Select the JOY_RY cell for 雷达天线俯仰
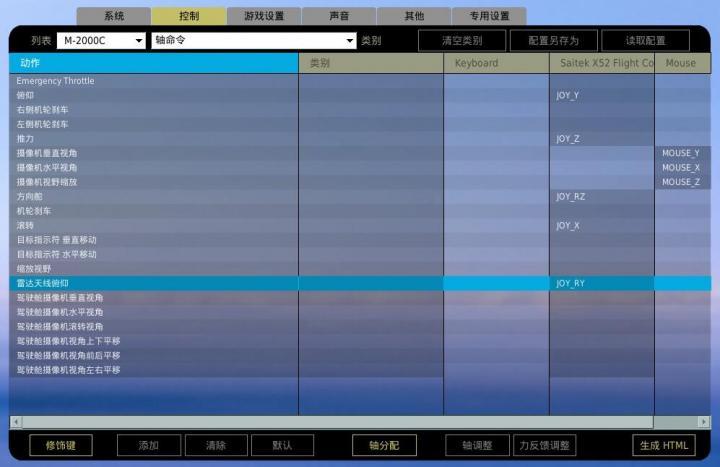Screen dimensions: 720x467 [601, 284]
